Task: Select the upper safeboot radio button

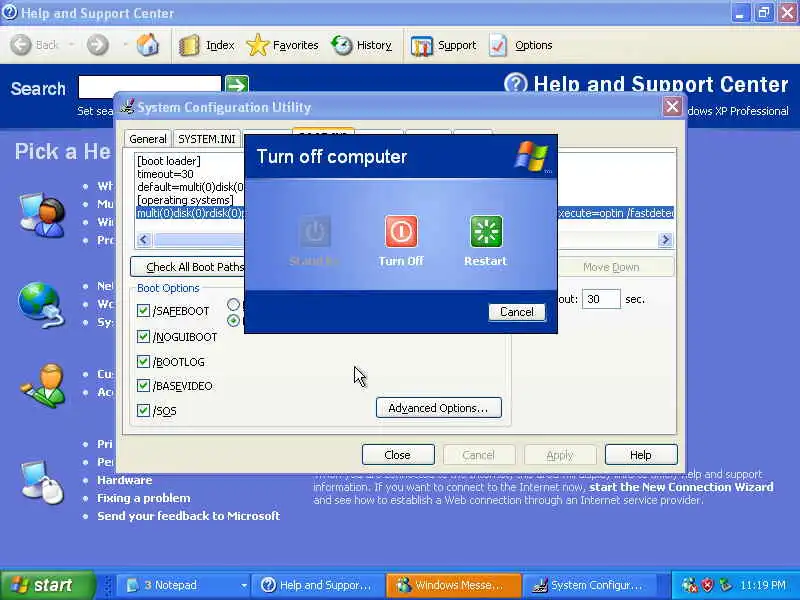Action: click(x=234, y=305)
